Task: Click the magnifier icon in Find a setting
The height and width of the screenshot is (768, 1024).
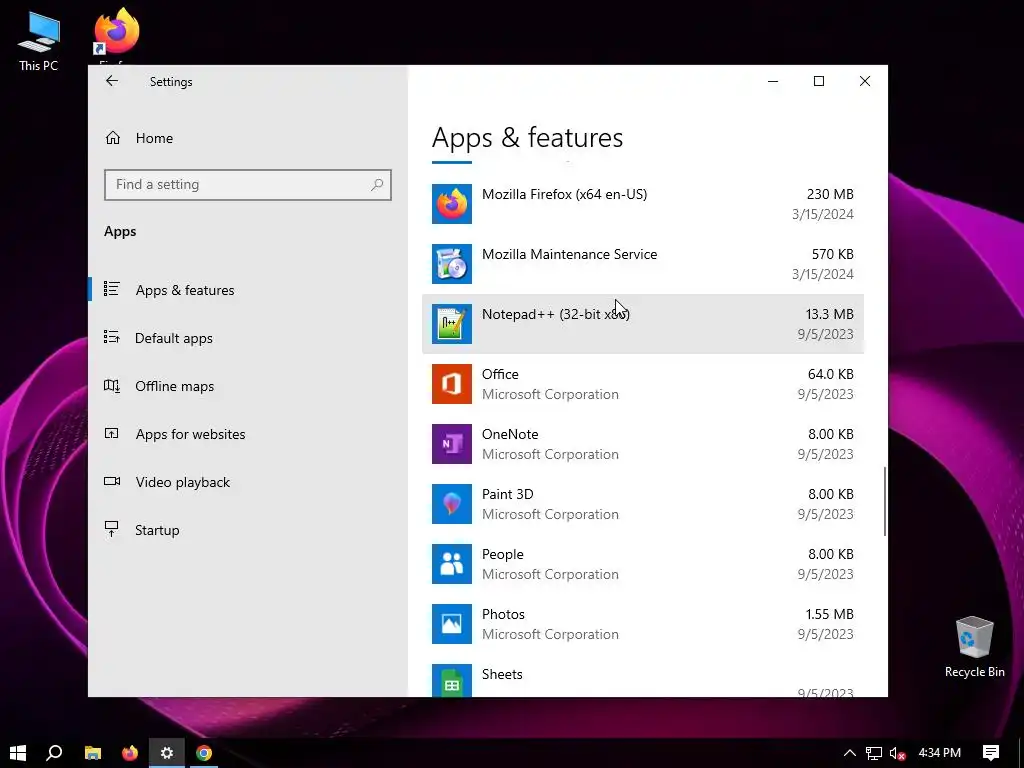Action: click(377, 185)
